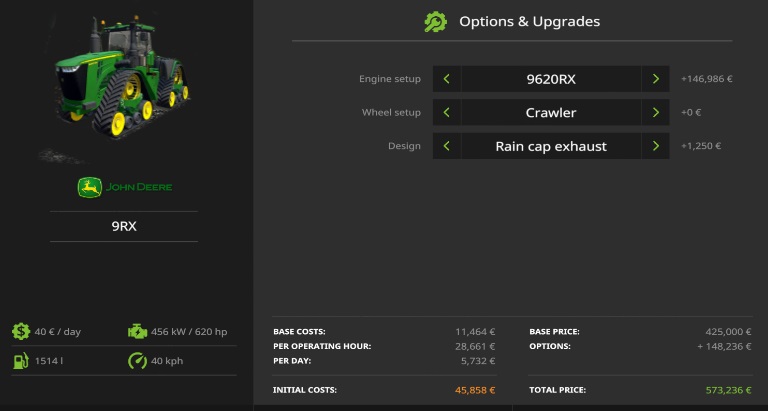Select previous engine setup option

click(446, 79)
